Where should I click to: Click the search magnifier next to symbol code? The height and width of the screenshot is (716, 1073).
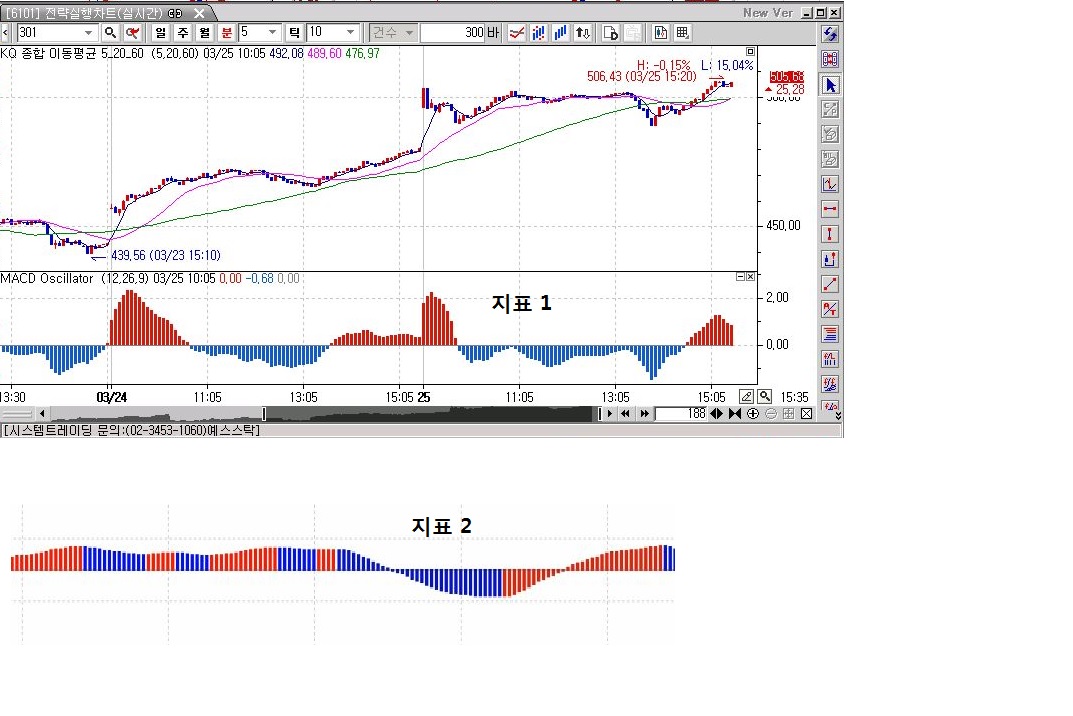[x=111, y=32]
